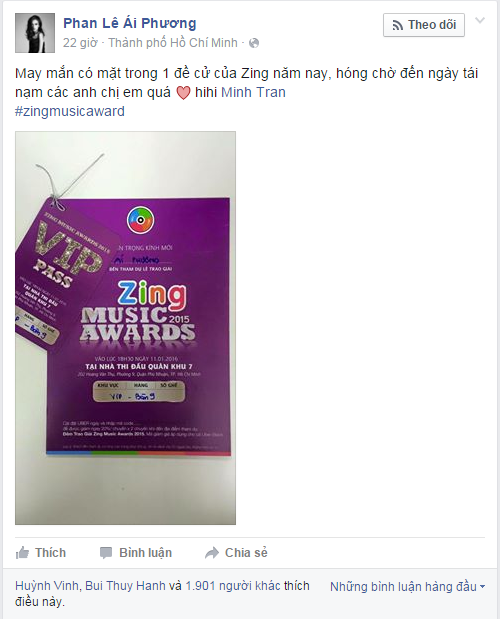Click the Theo dõi follow button

click(423, 25)
